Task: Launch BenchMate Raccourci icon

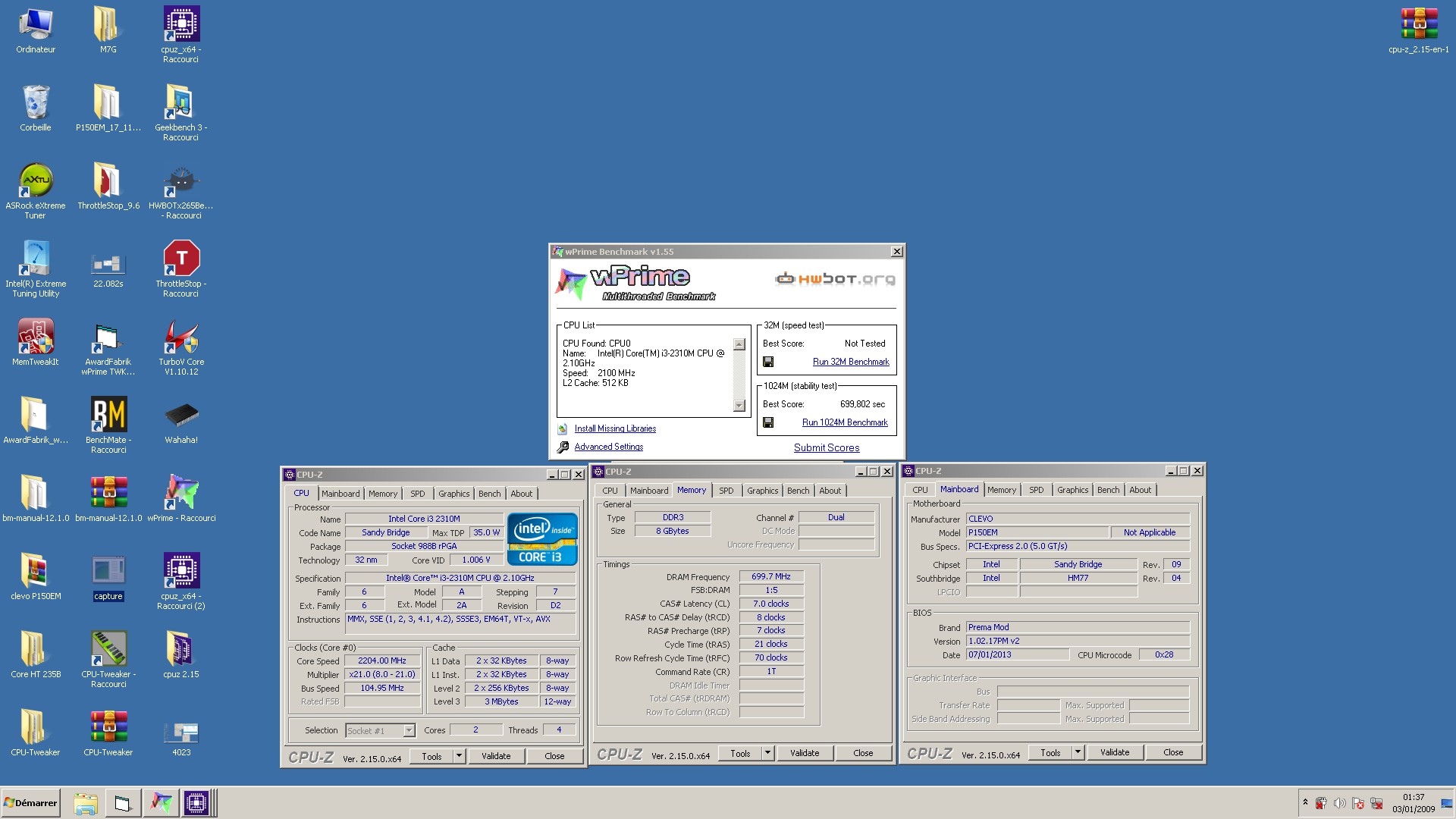Action: coord(108,425)
